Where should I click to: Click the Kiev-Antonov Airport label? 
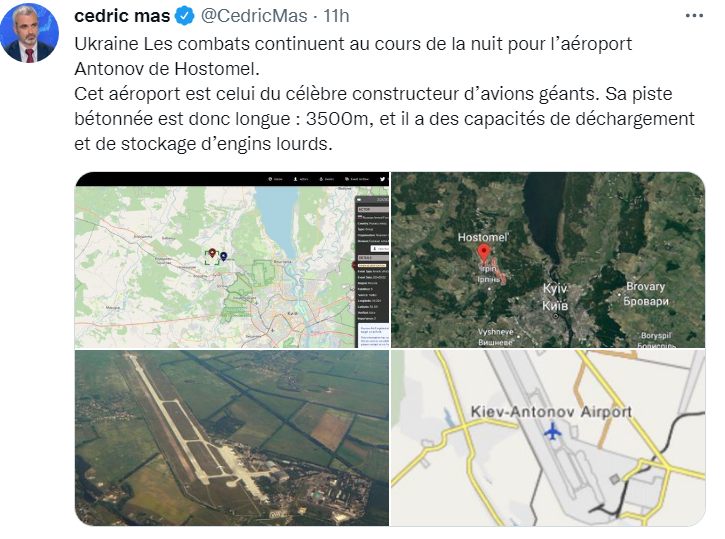pos(550,411)
